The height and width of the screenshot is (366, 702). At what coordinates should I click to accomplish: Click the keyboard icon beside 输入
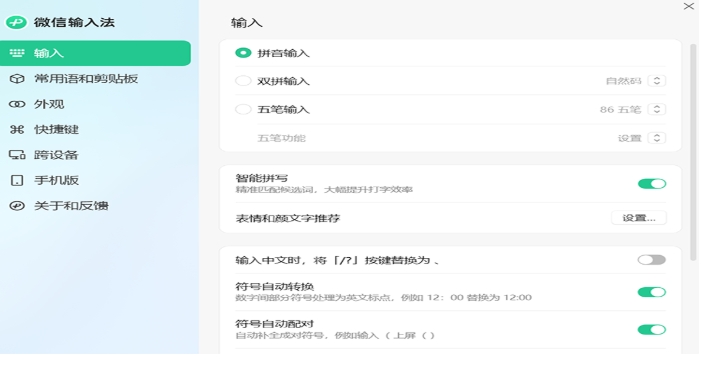[x=17, y=53]
